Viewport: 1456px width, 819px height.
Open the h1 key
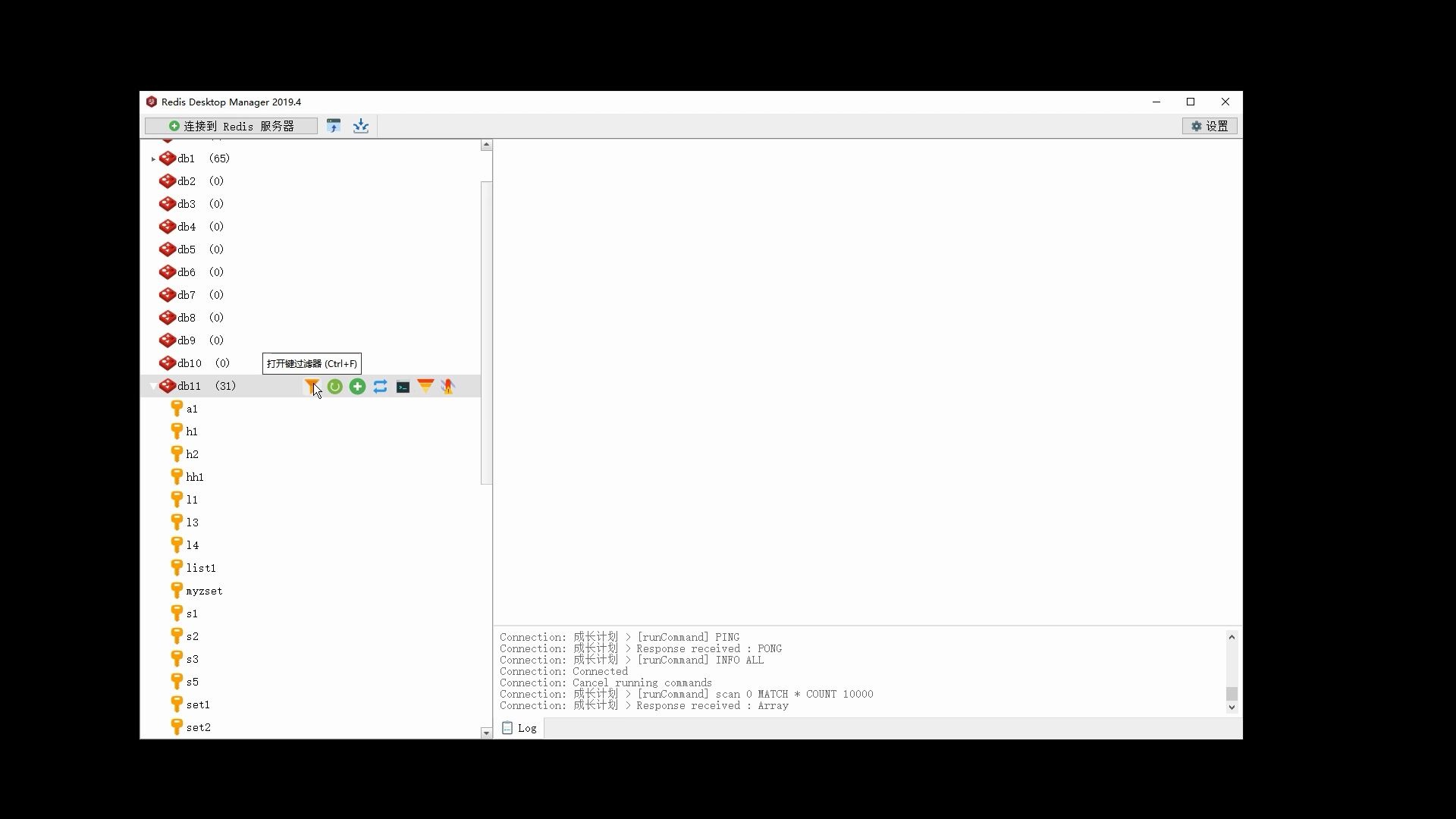pos(192,431)
